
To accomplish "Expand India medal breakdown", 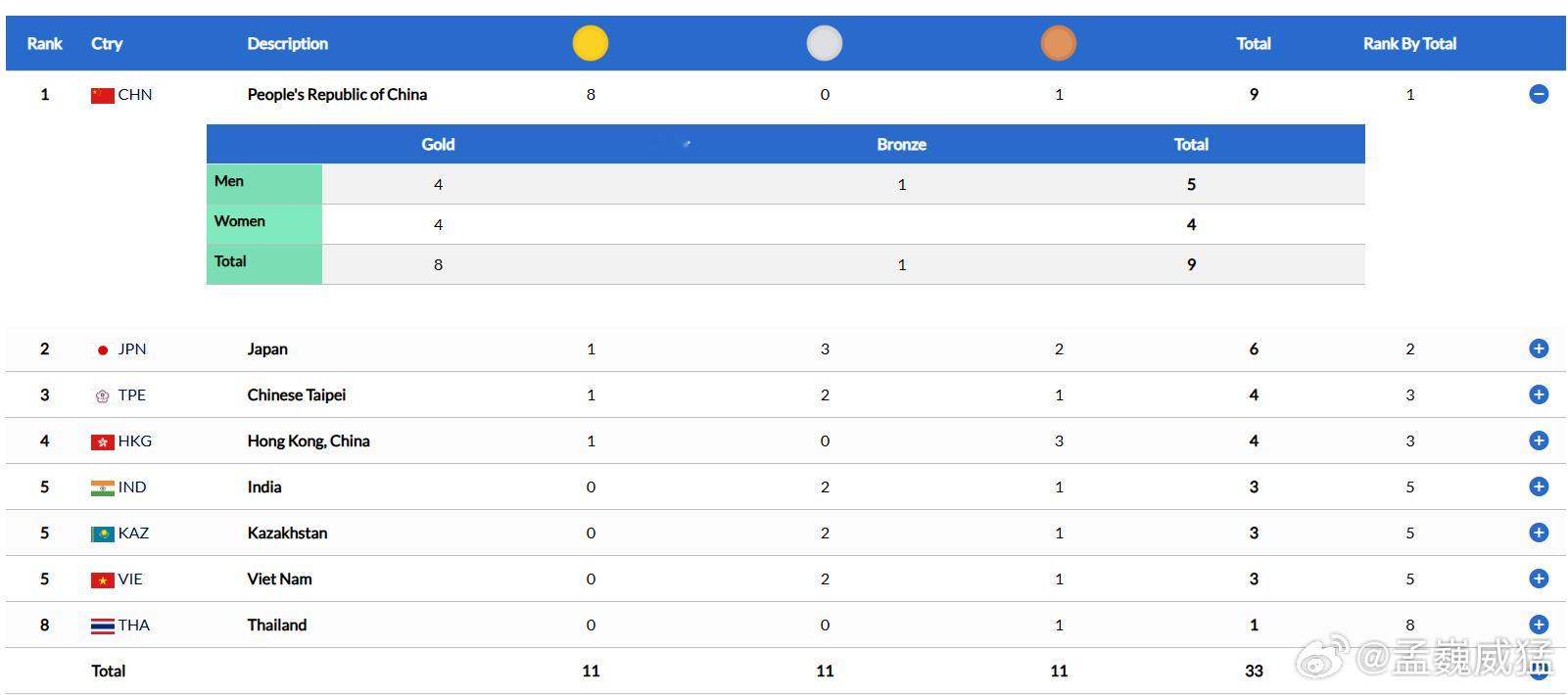I will [1539, 486].
